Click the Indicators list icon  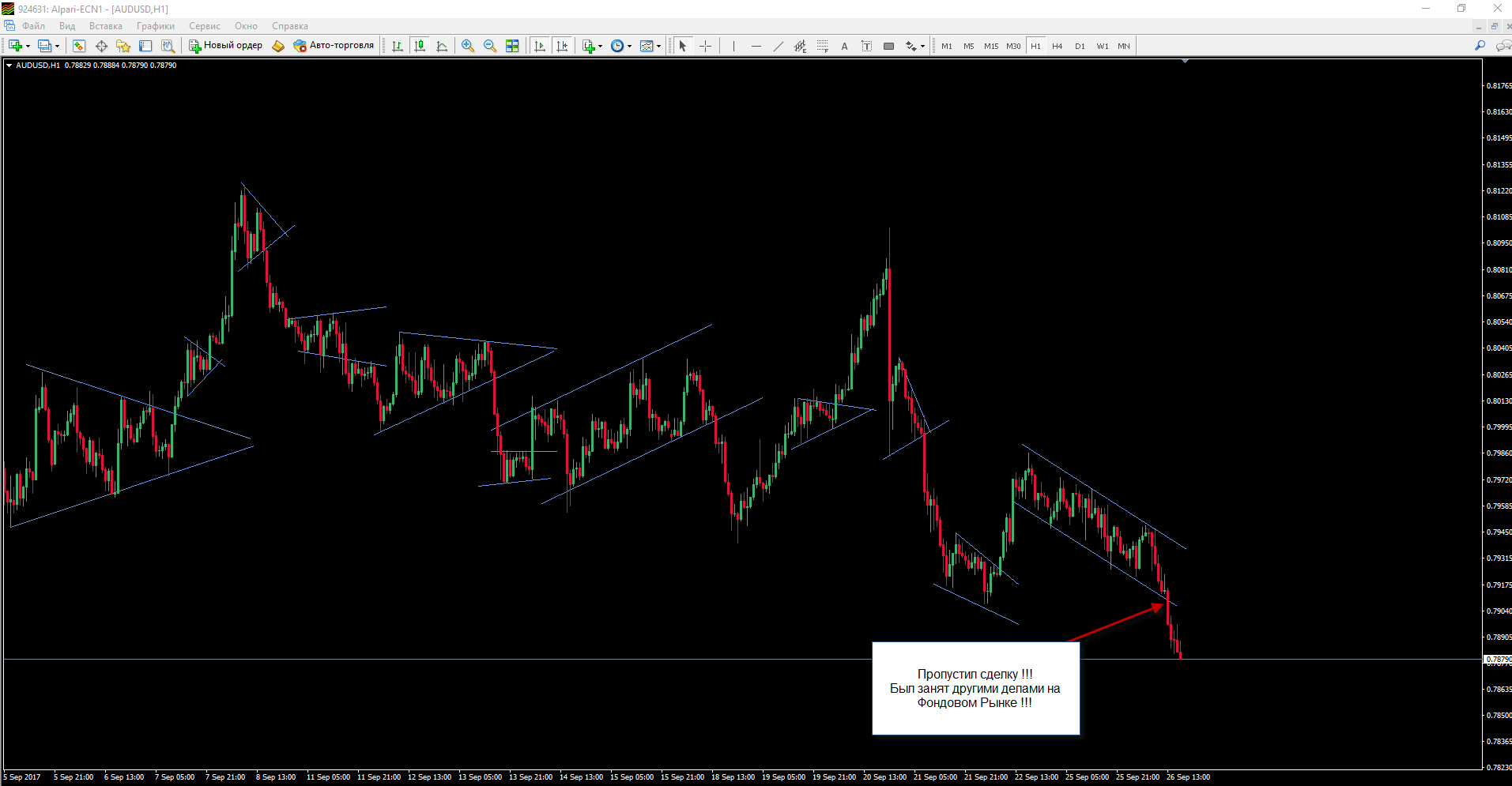coord(589,46)
